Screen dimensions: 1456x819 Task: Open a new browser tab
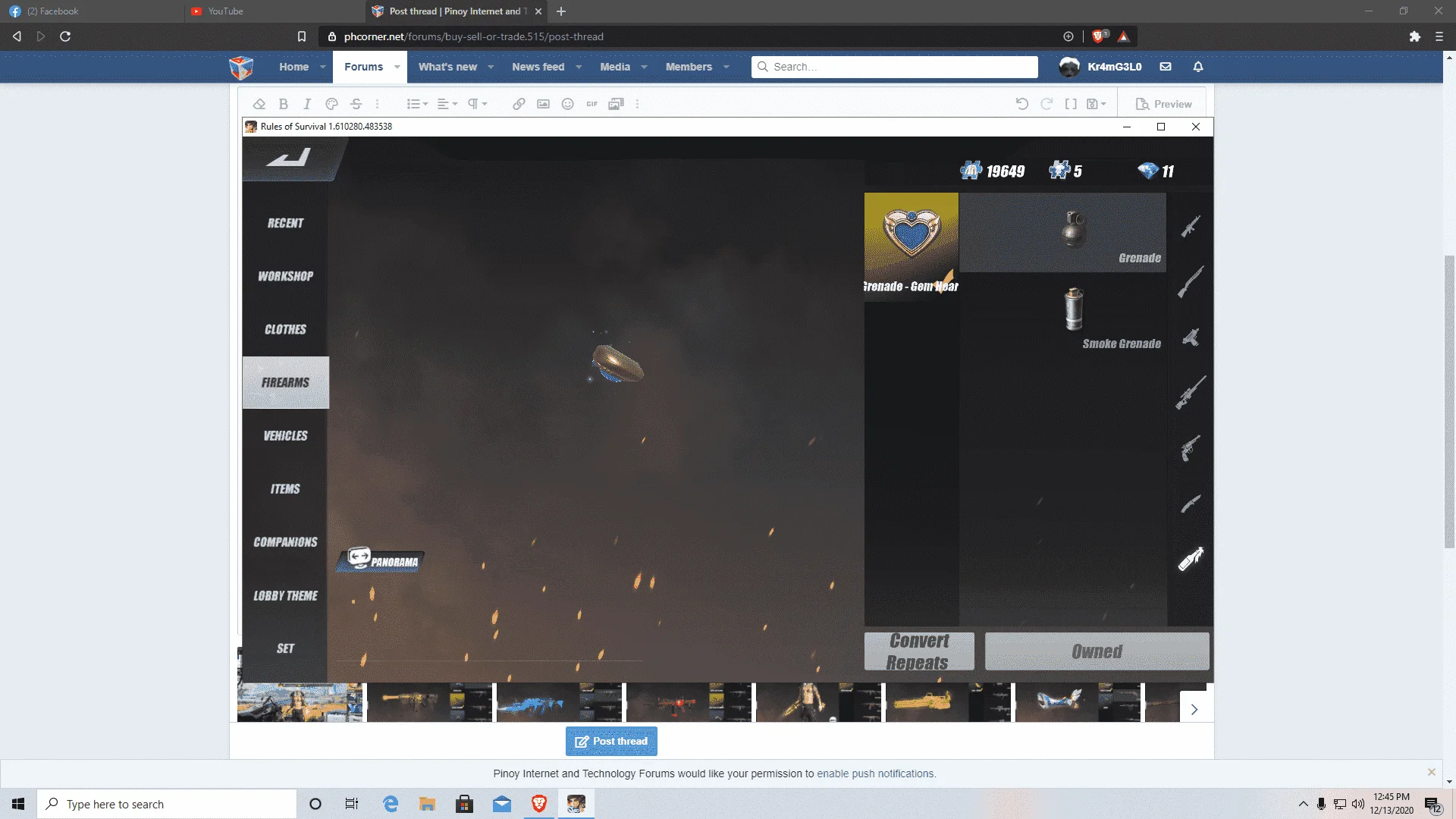[x=561, y=11]
